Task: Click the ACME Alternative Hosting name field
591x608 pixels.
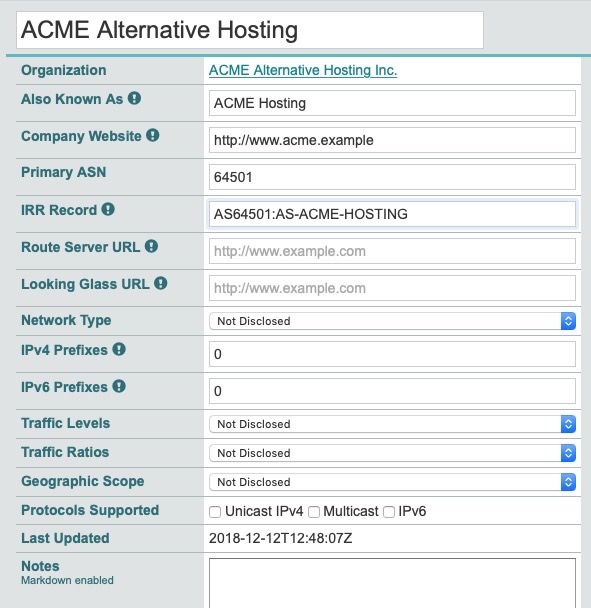Action: pyautogui.click(x=250, y=30)
